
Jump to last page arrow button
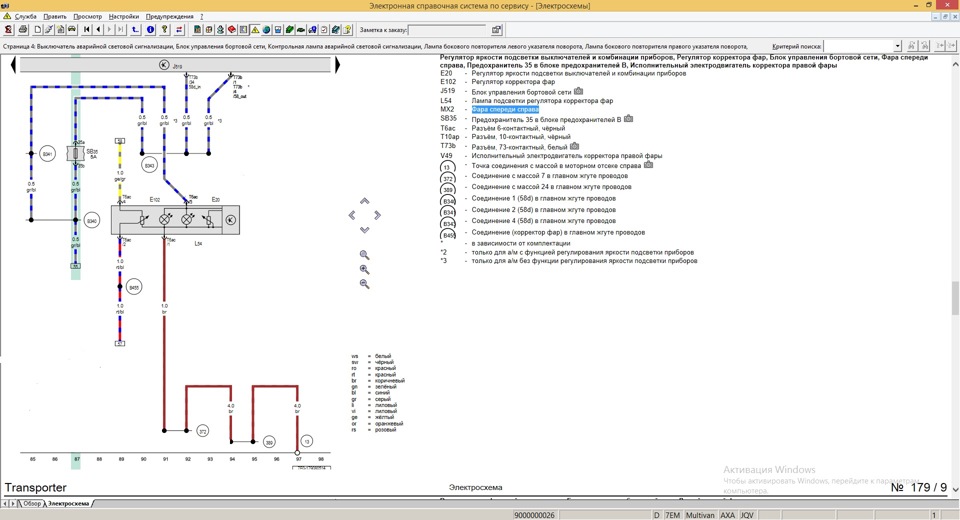click(120, 29)
